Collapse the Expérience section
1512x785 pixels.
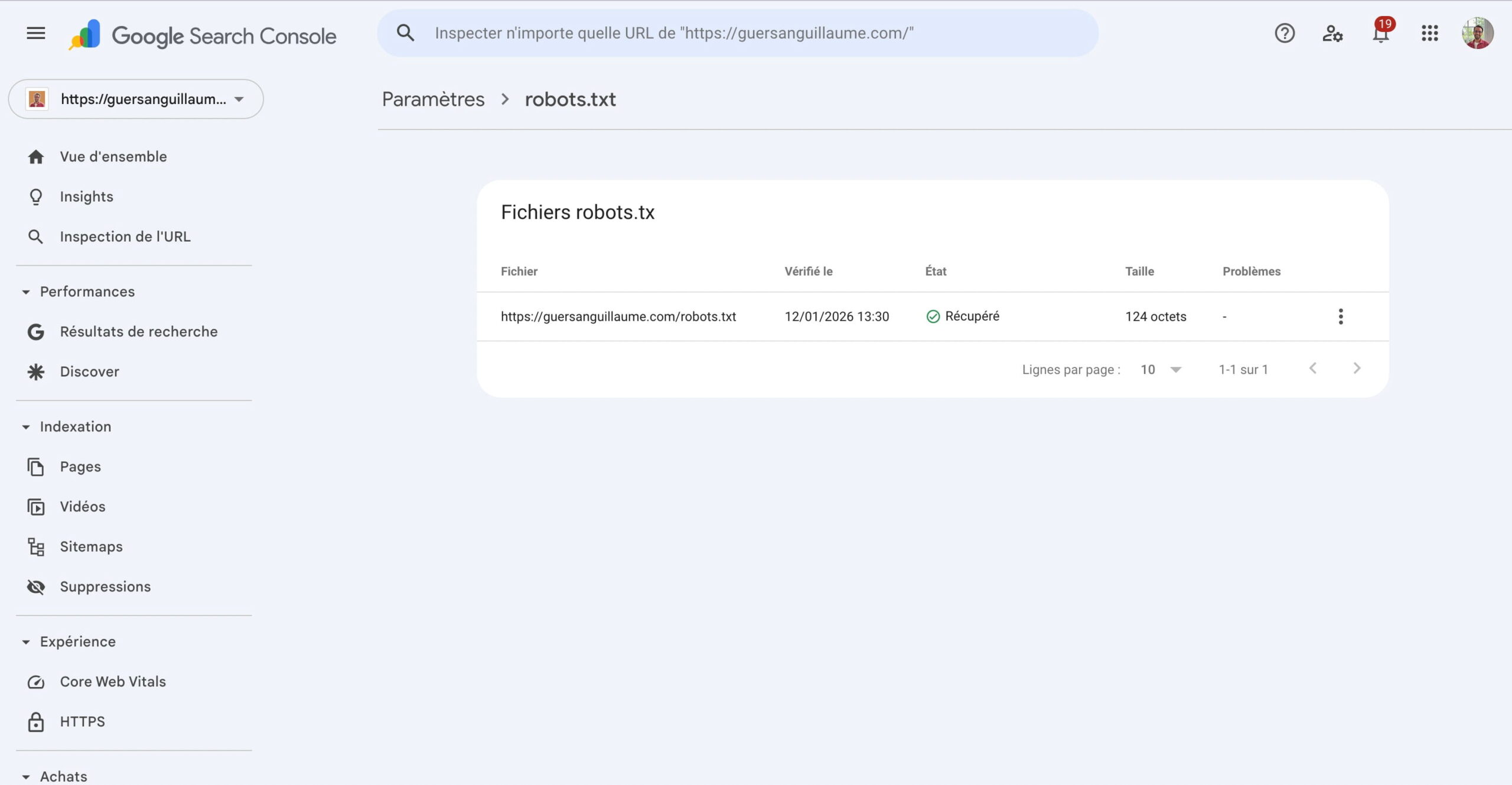(x=26, y=641)
